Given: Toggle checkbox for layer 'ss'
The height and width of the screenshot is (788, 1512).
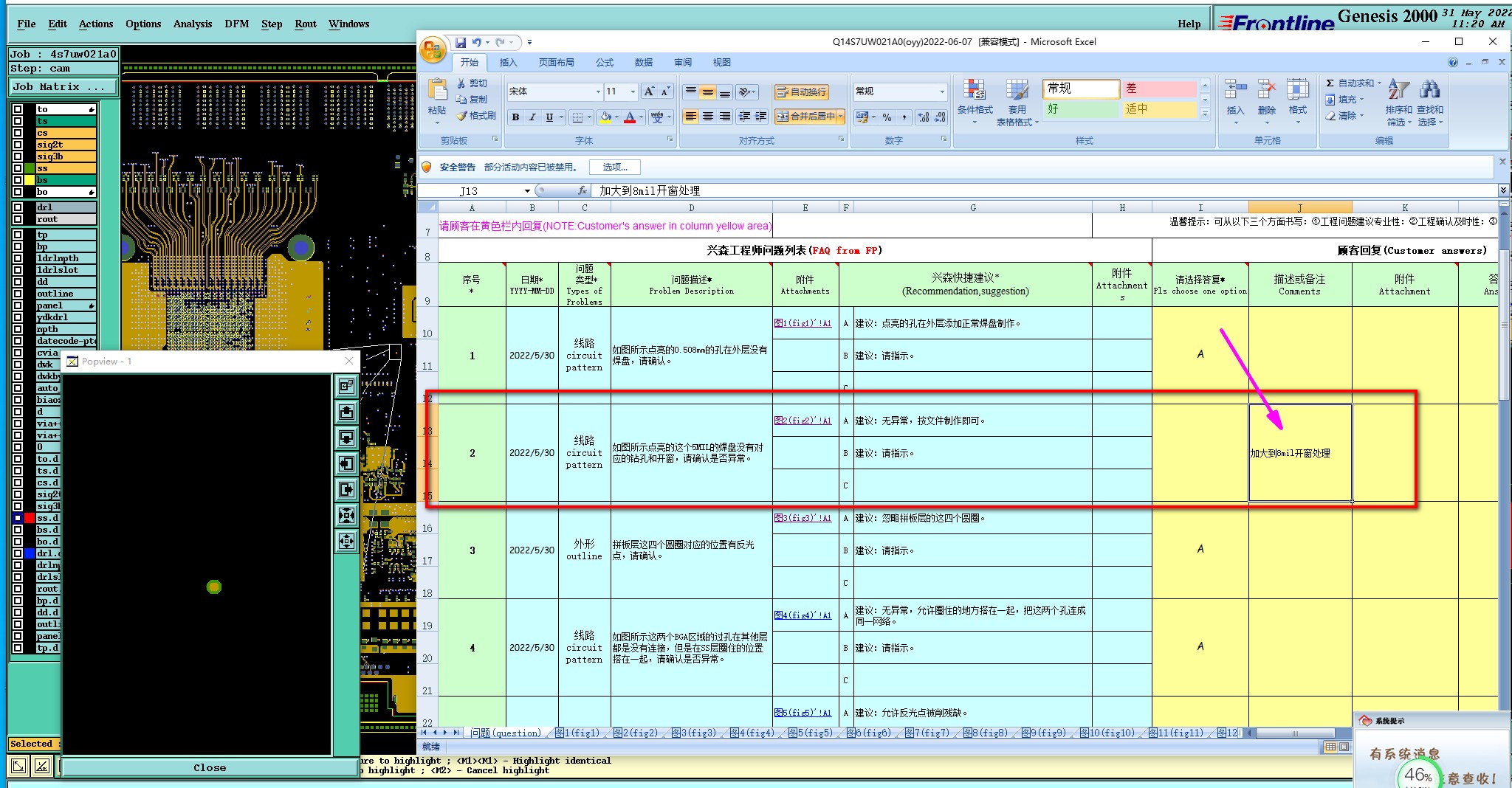Looking at the screenshot, I should [18, 168].
